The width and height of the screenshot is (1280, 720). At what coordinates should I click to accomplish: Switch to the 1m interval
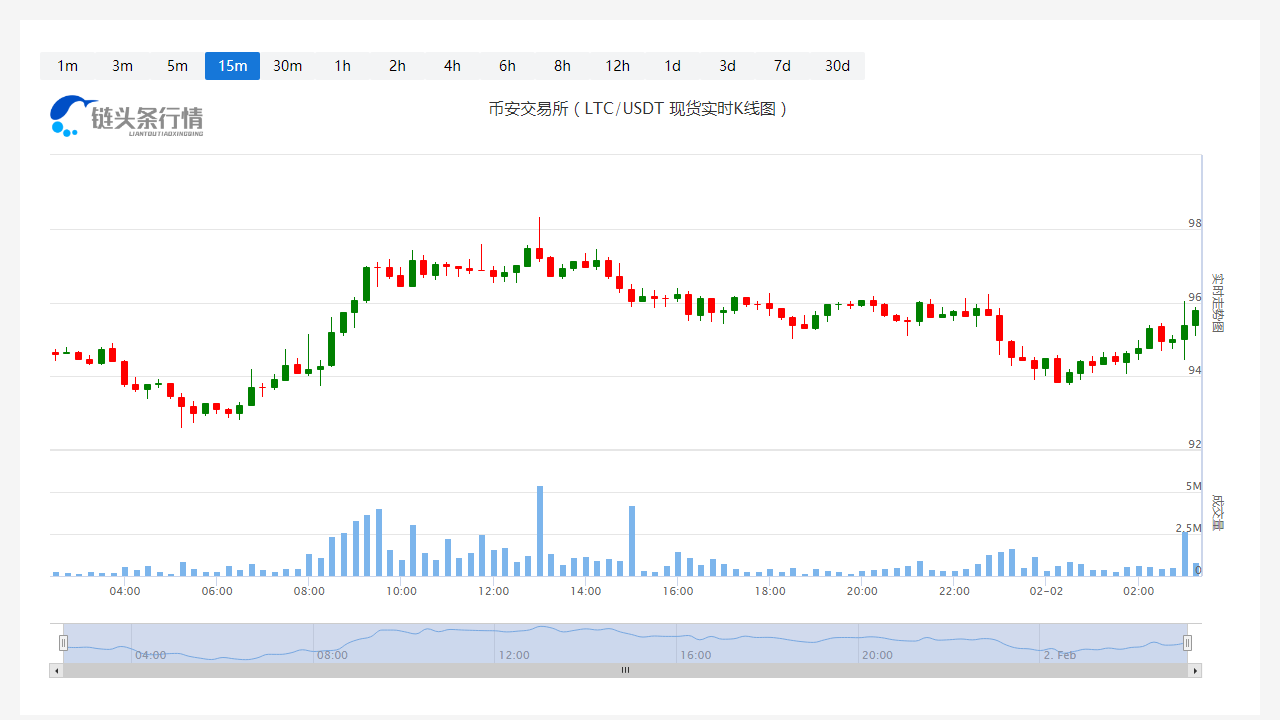click(67, 66)
